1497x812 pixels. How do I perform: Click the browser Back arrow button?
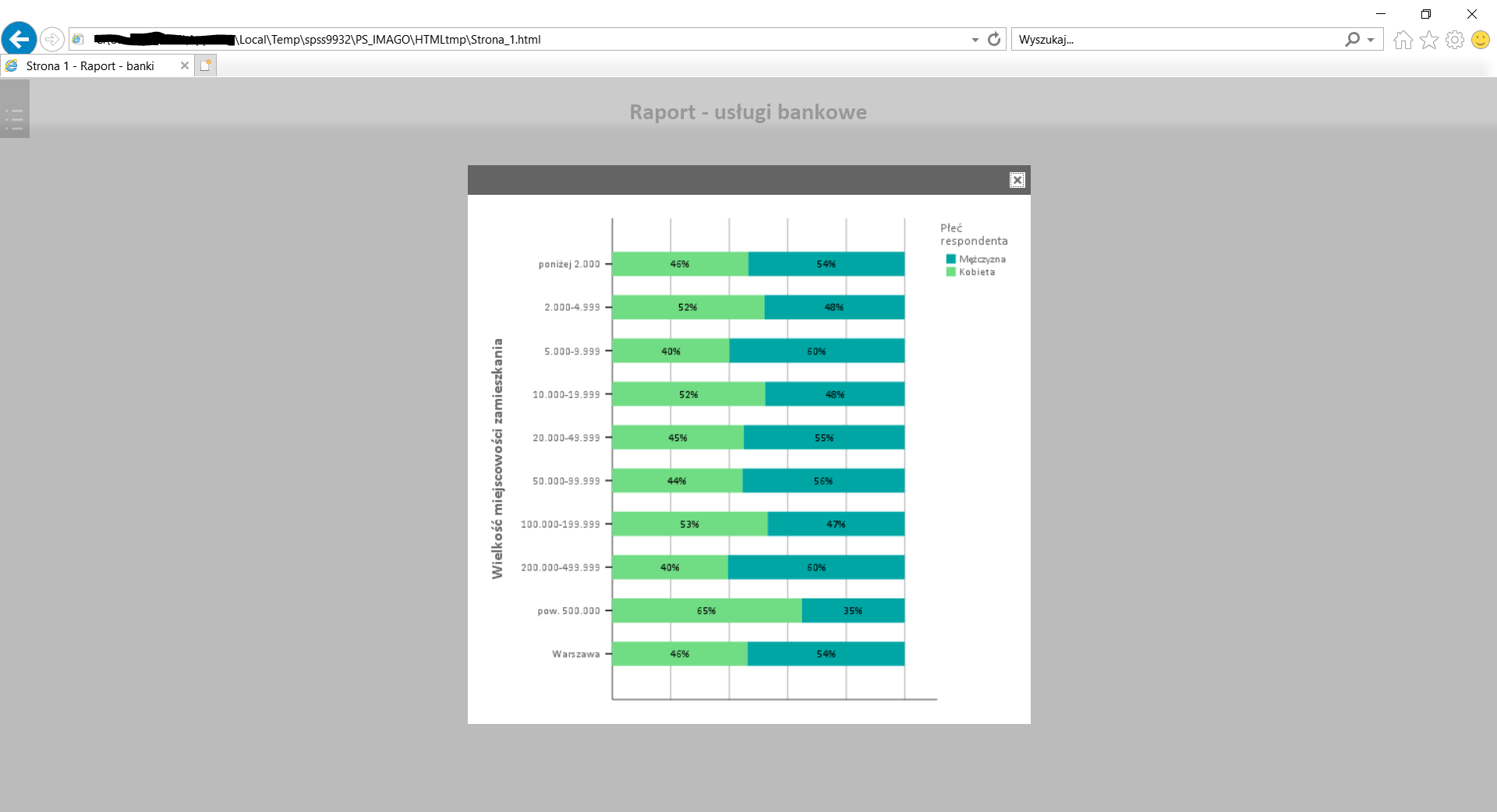pos(19,39)
